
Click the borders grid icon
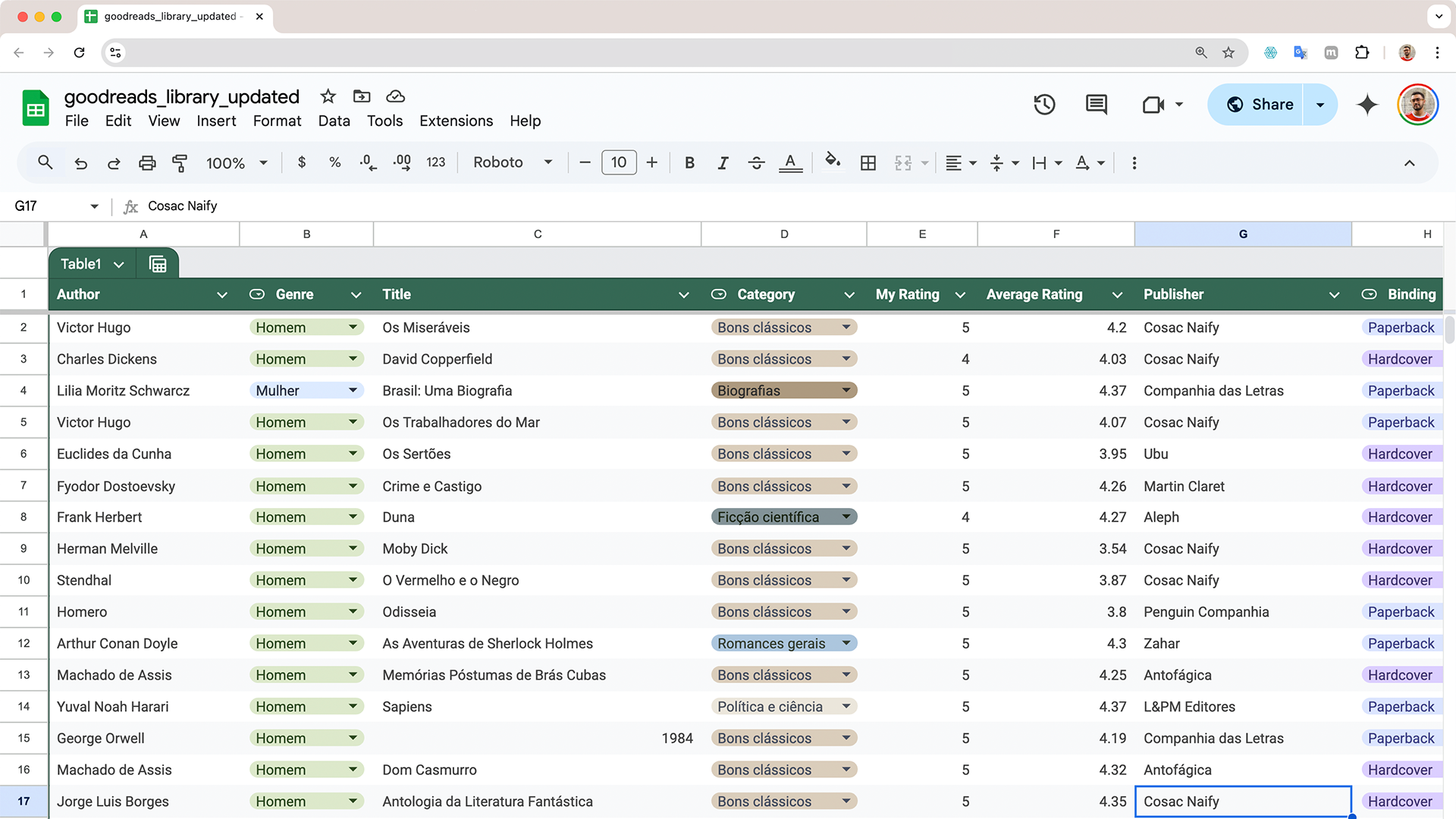[868, 163]
